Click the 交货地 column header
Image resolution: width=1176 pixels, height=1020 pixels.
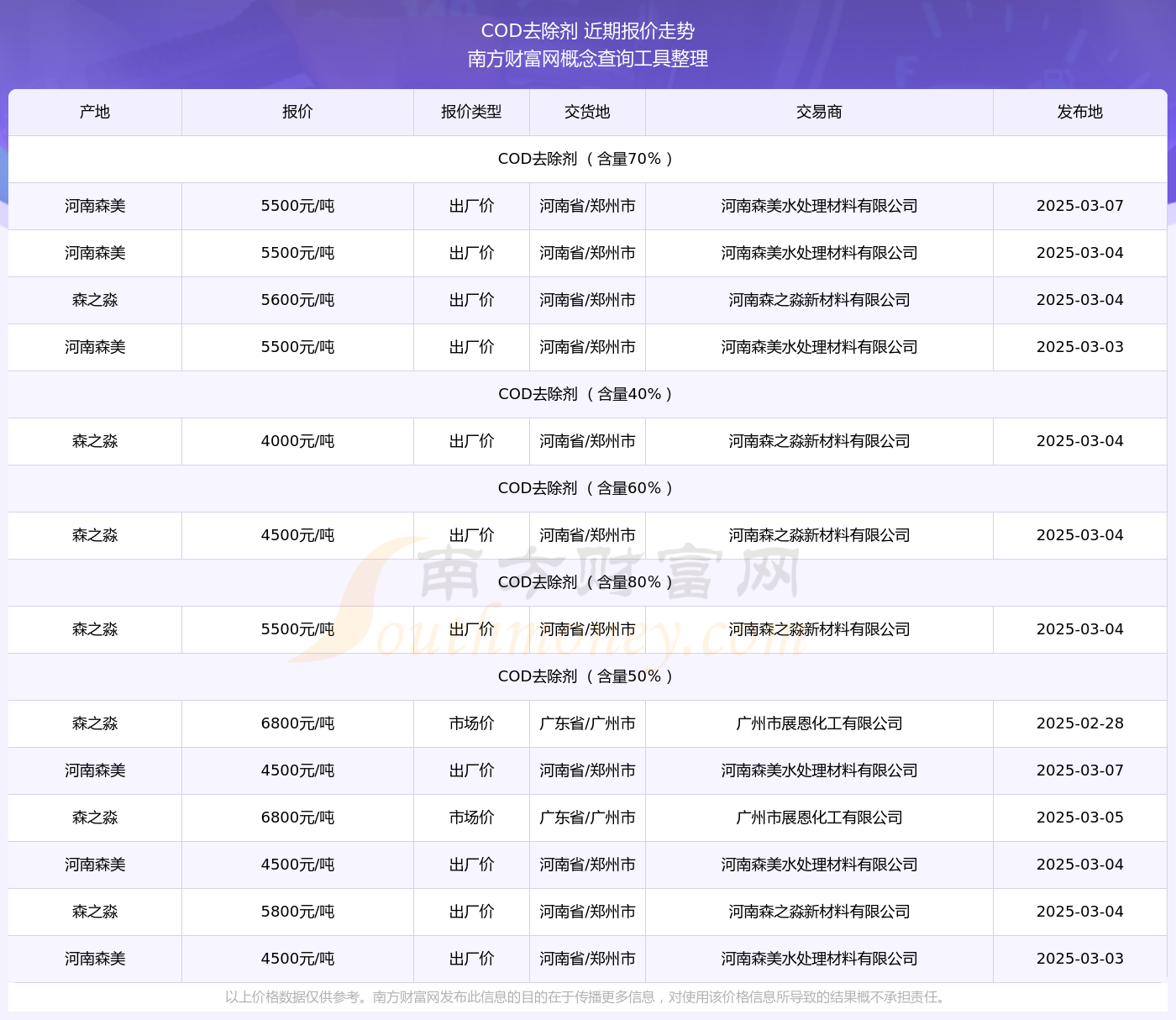tap(587, 112)
